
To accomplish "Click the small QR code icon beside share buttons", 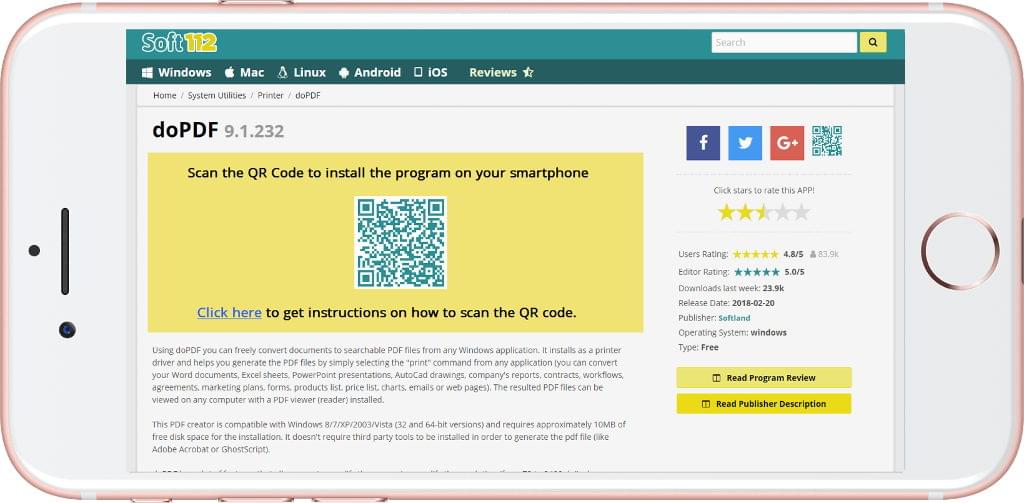I will click(827, 142).
